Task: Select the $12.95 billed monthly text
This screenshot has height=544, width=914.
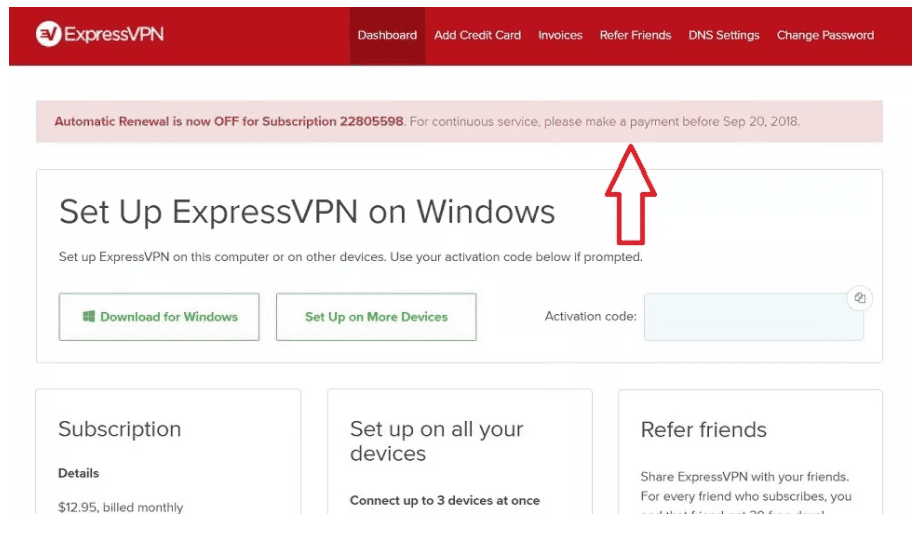Action: (x=120, y=507)
